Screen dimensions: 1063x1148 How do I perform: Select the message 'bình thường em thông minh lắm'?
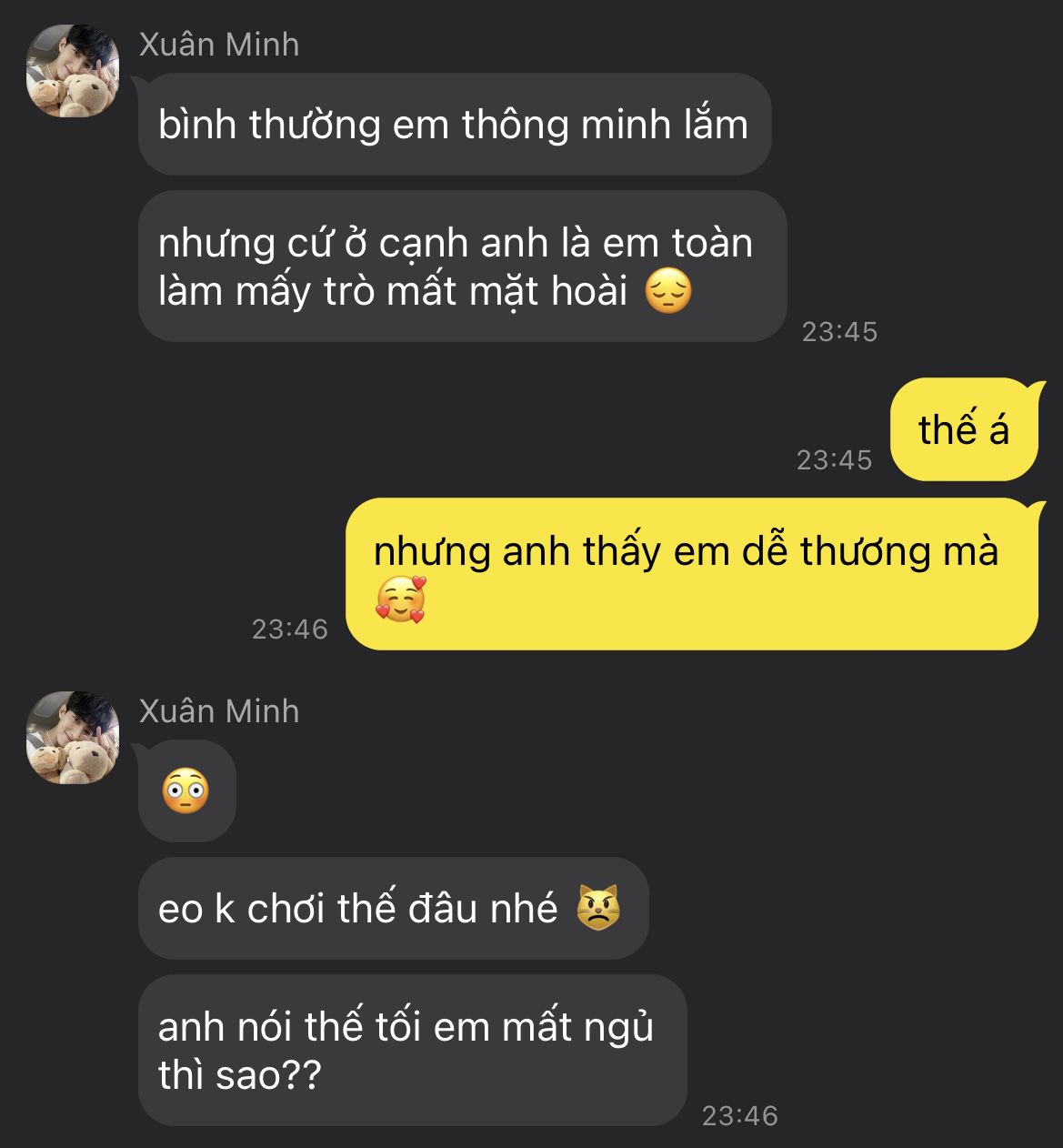455,125
